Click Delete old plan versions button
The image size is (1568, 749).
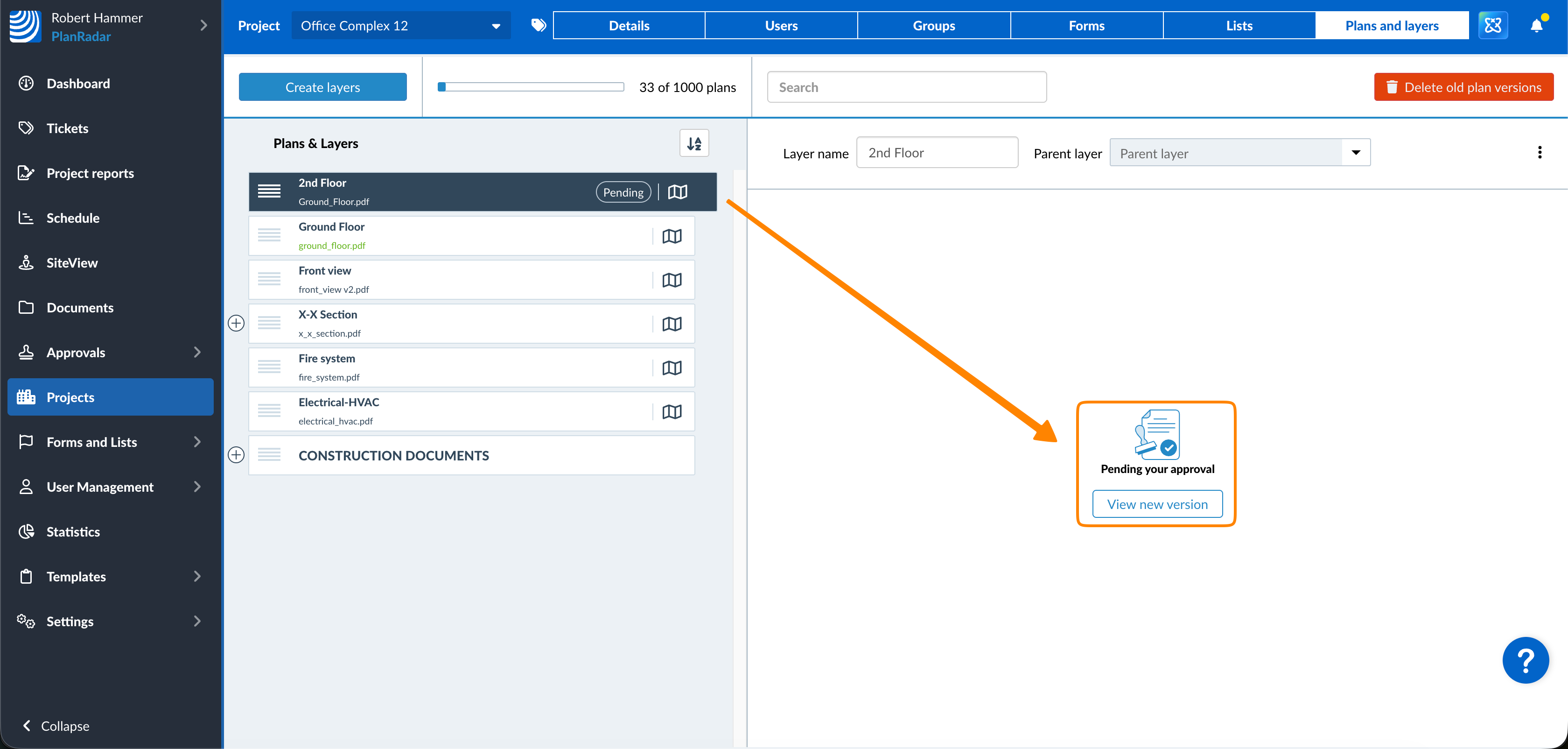[1463, 87]
